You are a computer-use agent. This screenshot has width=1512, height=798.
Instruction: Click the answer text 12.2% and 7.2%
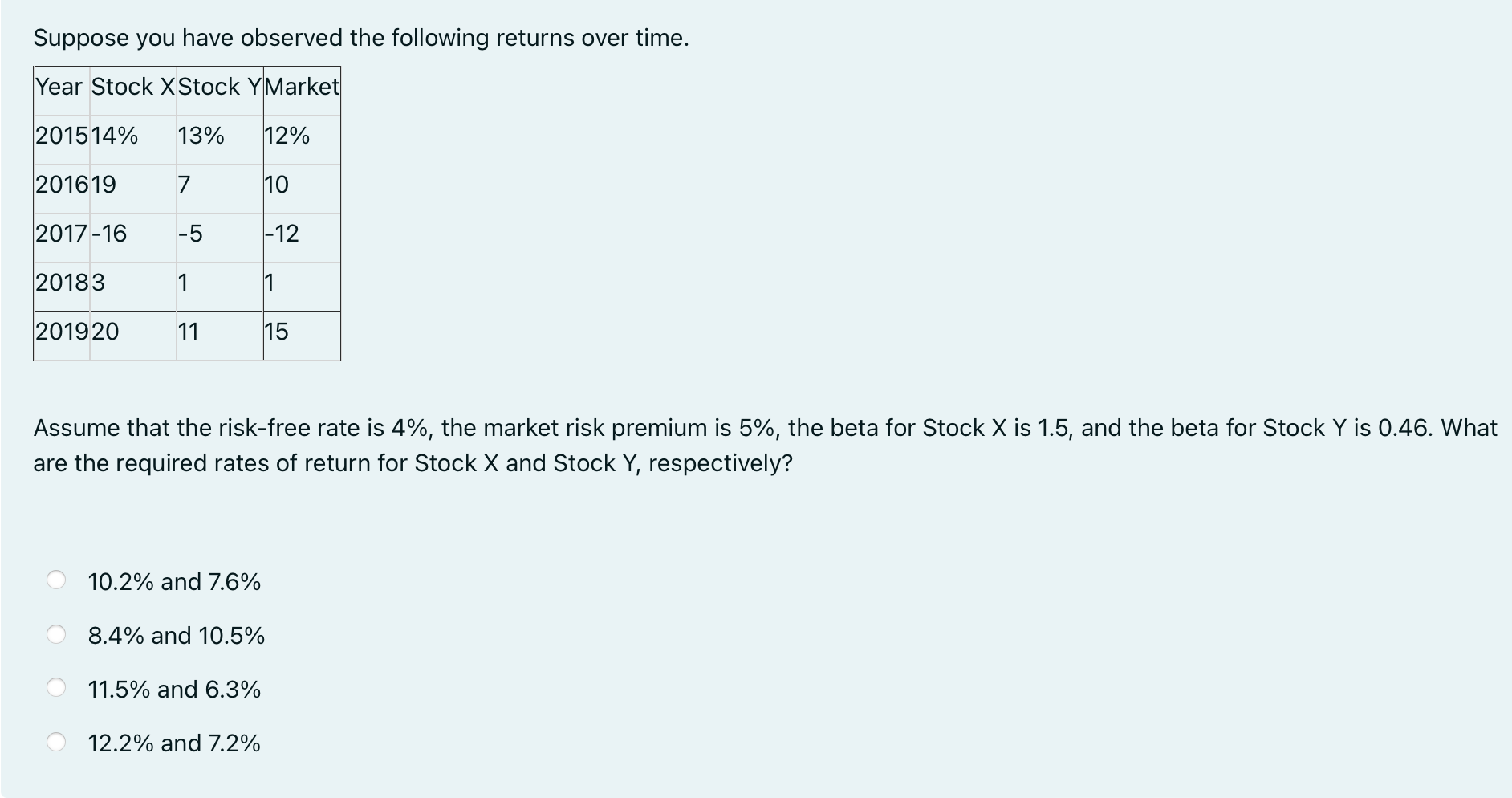click(173, 743)
